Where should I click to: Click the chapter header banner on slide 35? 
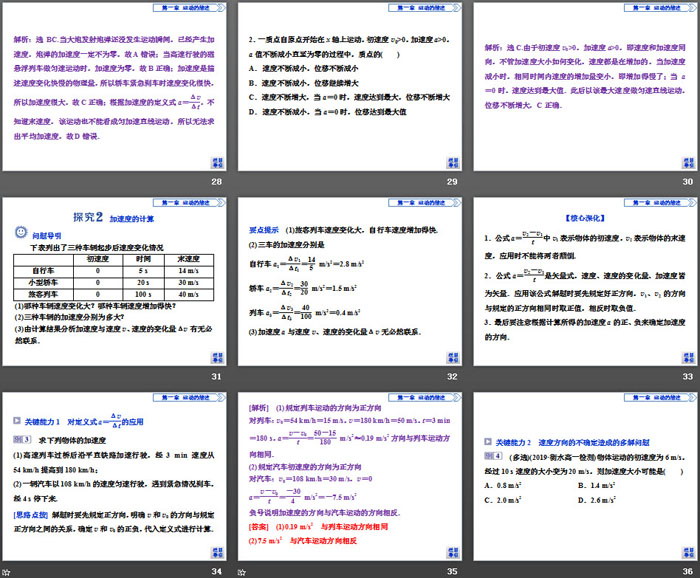[x=425, y=397]
